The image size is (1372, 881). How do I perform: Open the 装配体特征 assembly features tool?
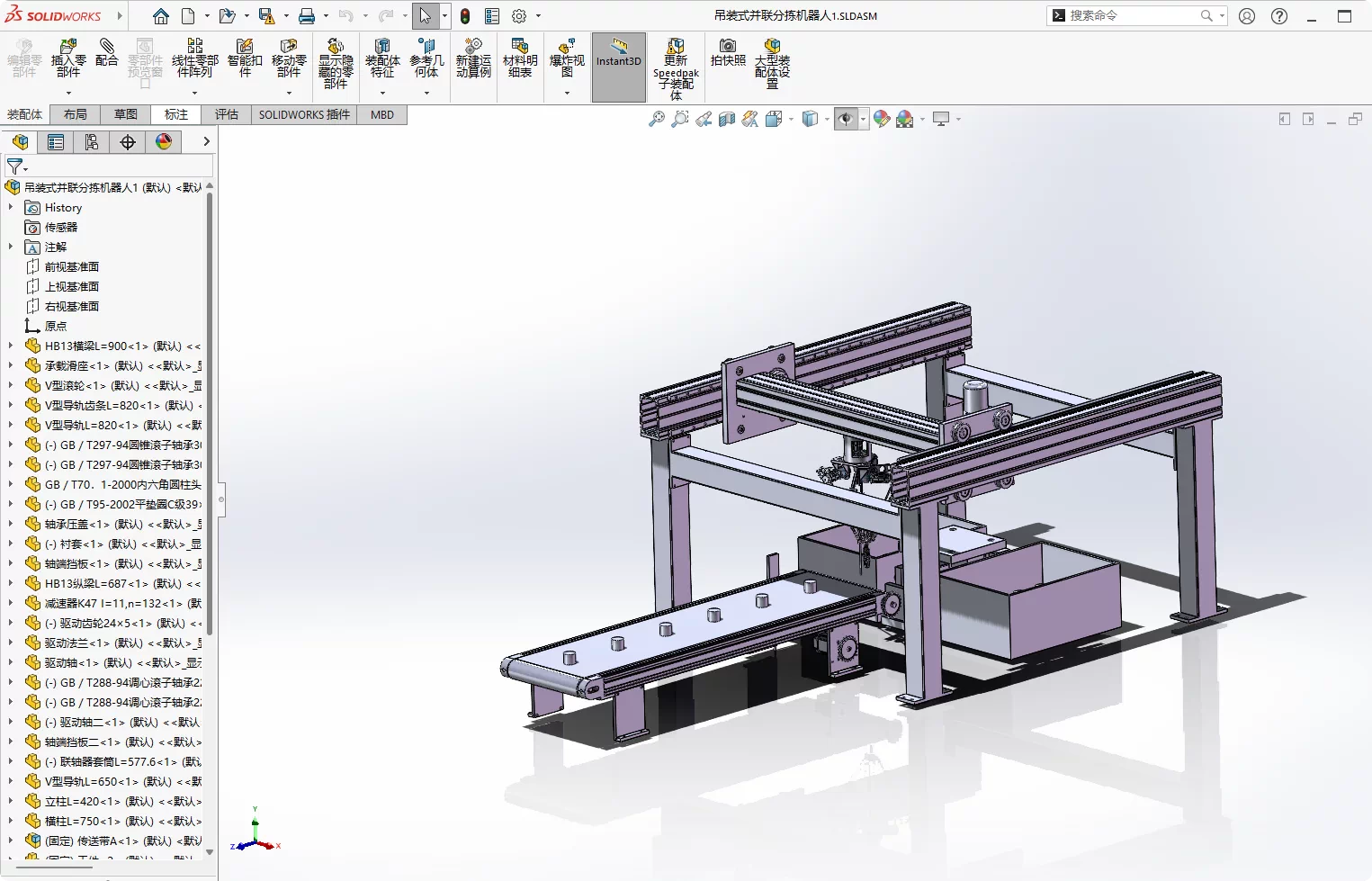tap(382, 59)
